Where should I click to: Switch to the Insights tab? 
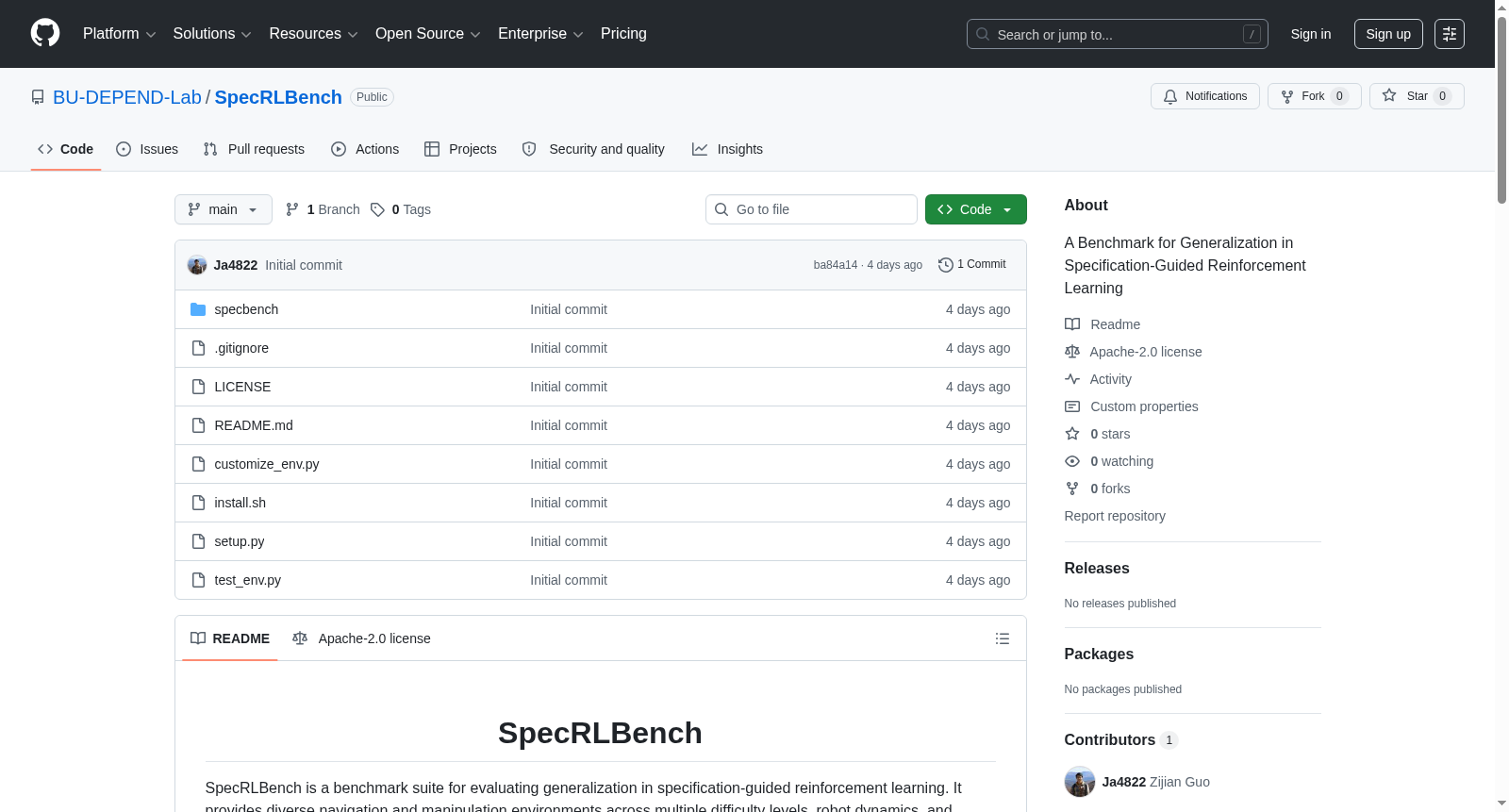point(727,149)
